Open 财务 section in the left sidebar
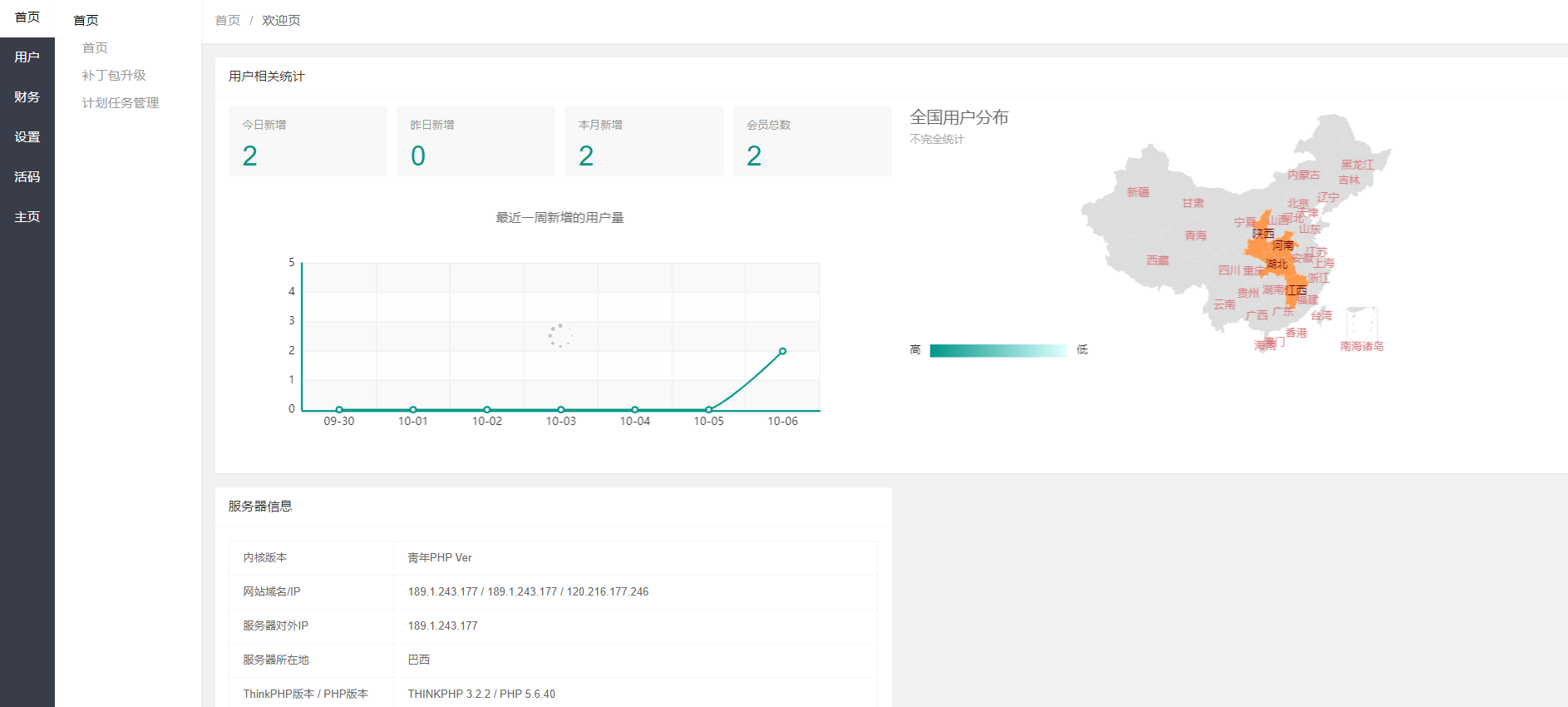 (x=27, y=96)
